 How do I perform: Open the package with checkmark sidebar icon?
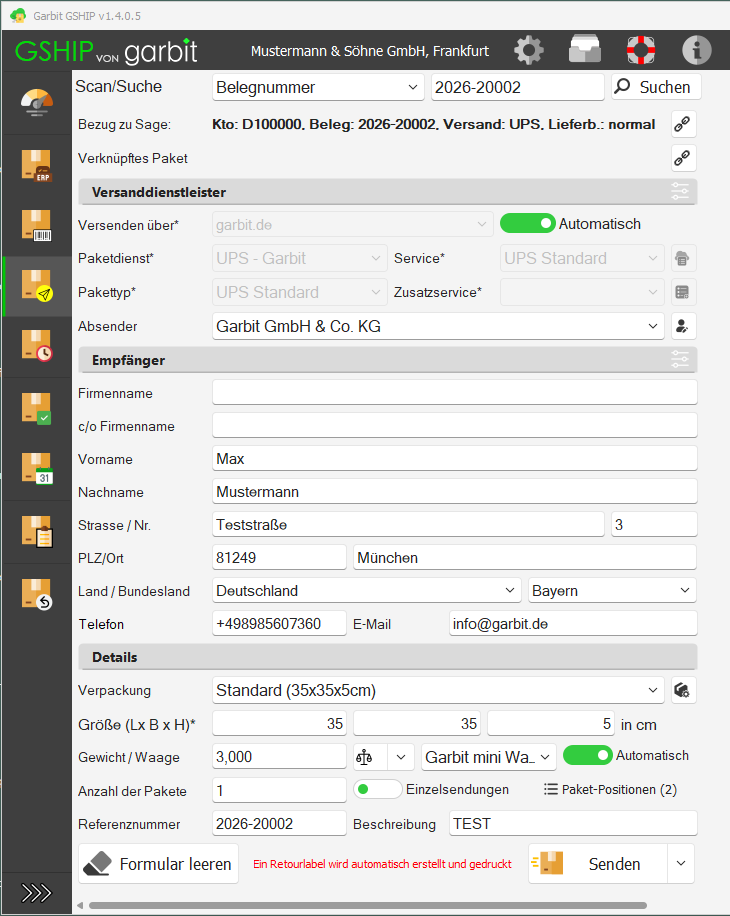(37, 408)
